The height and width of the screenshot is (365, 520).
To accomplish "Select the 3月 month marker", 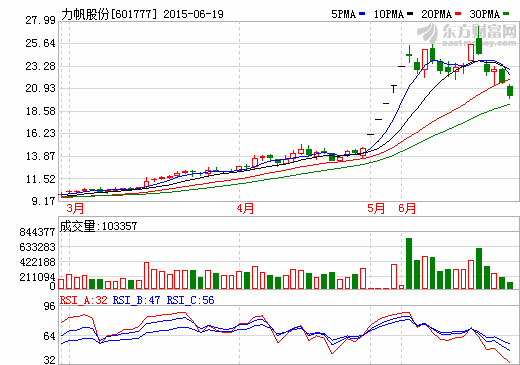I will tap(75, 208).
